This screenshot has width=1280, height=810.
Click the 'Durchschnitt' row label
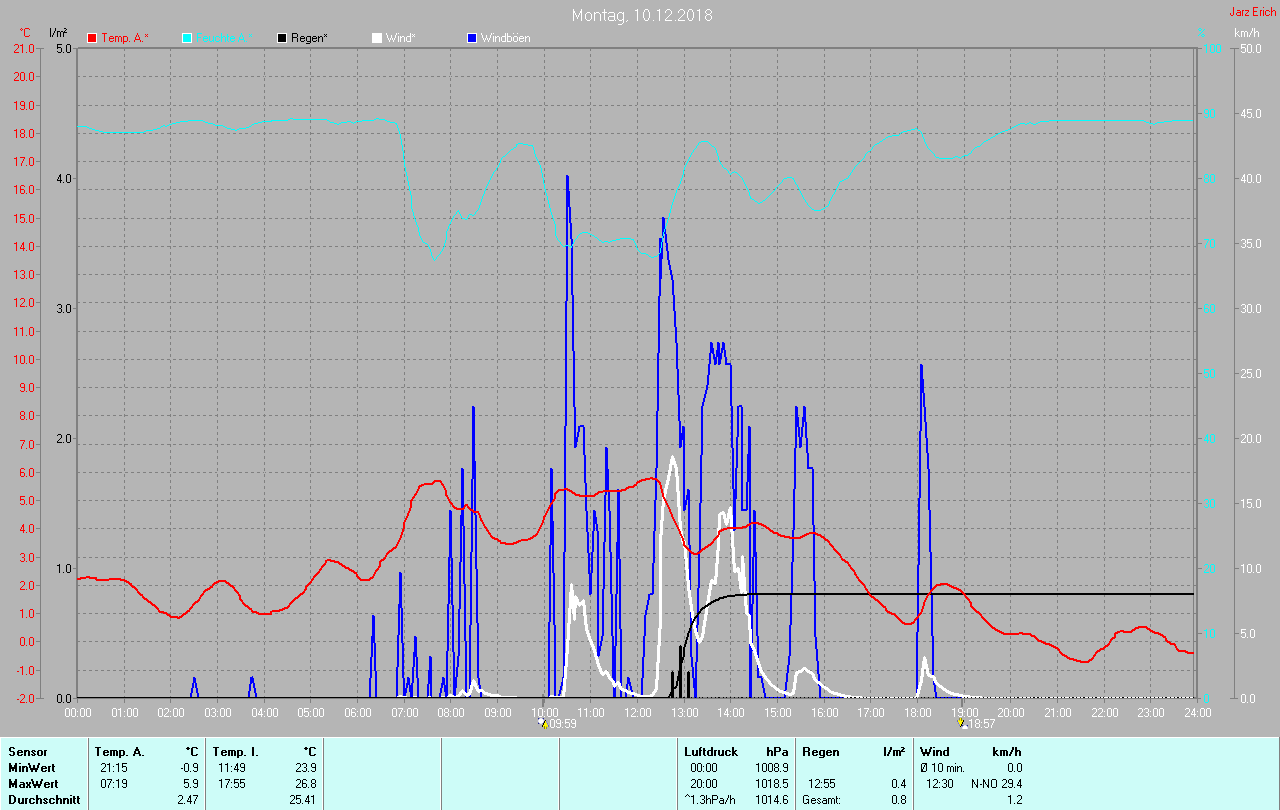coord(44,800)
